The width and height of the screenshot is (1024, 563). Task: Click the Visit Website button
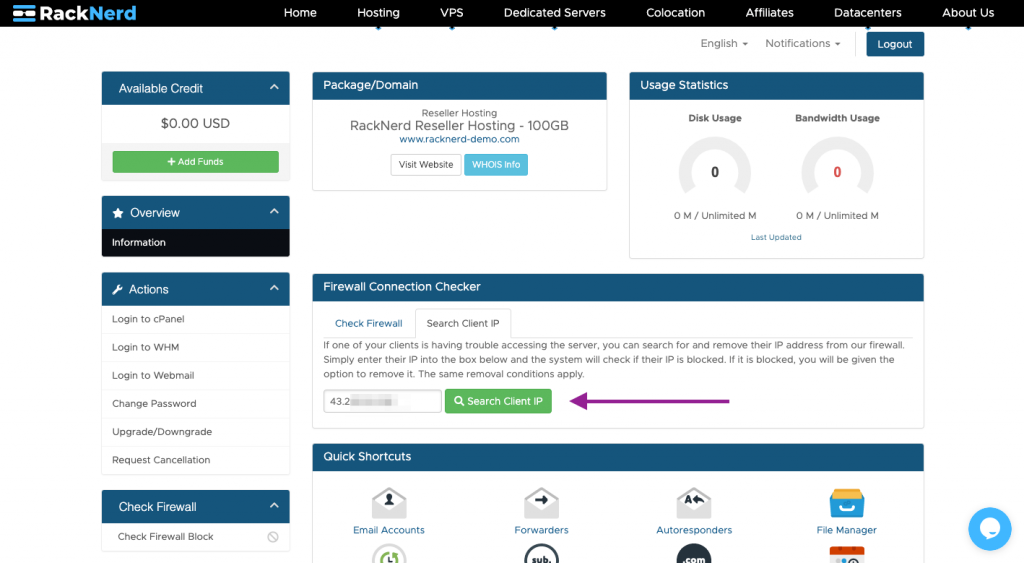pyautogui.click(x=426, y=165)
